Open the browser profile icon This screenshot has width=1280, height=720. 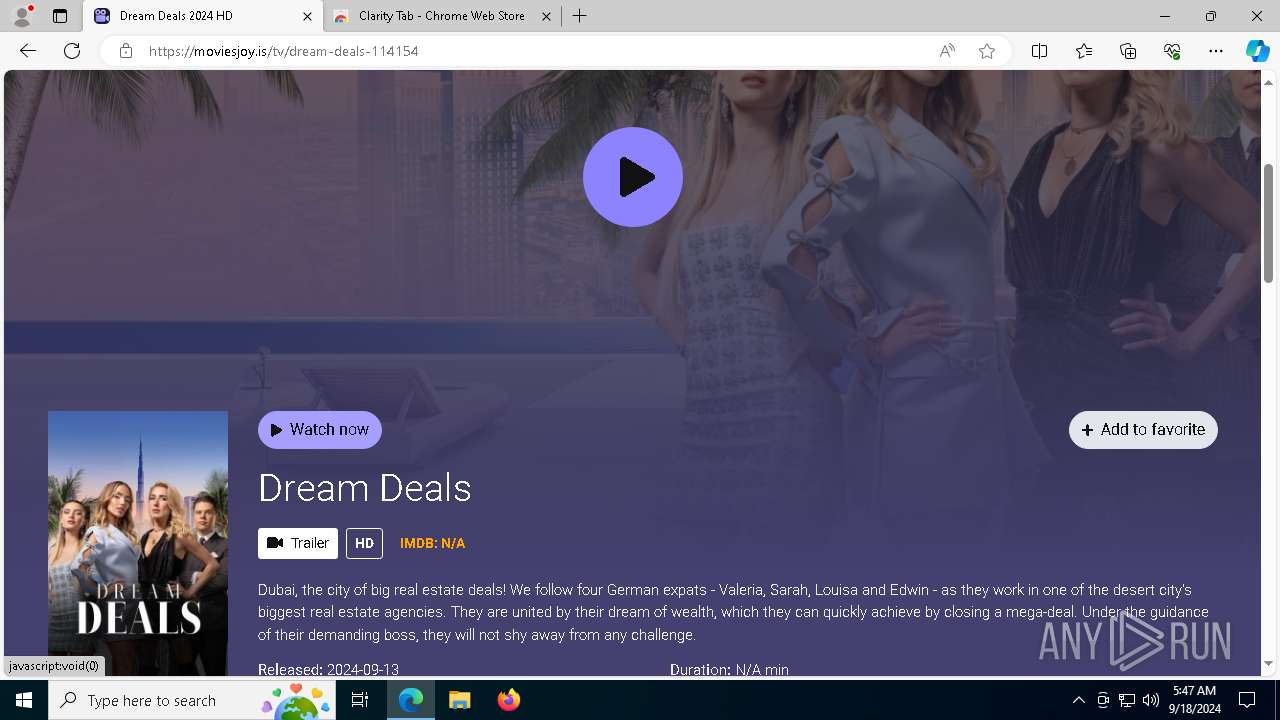(x=22, y=16)
